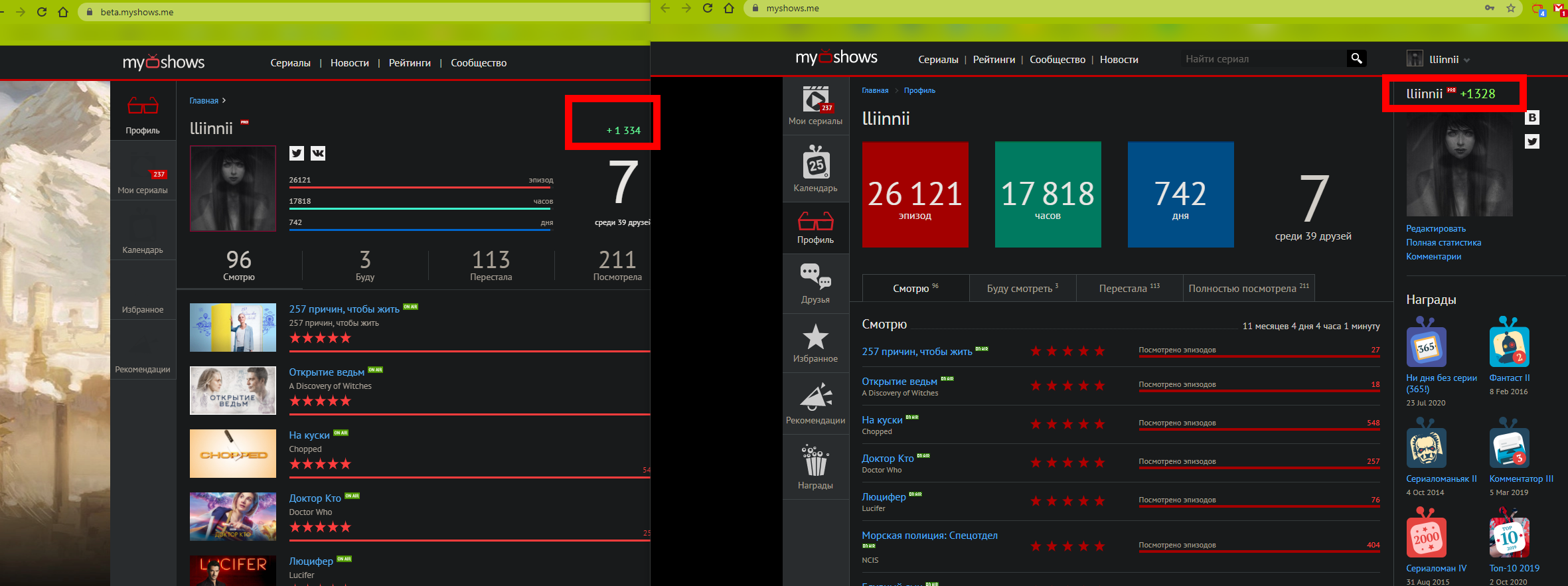Image resolution: width=1568 pixels, height=586 pixels.
Task: Click Открытие ведьм thumbnail in left window
Action: [233, 390]
